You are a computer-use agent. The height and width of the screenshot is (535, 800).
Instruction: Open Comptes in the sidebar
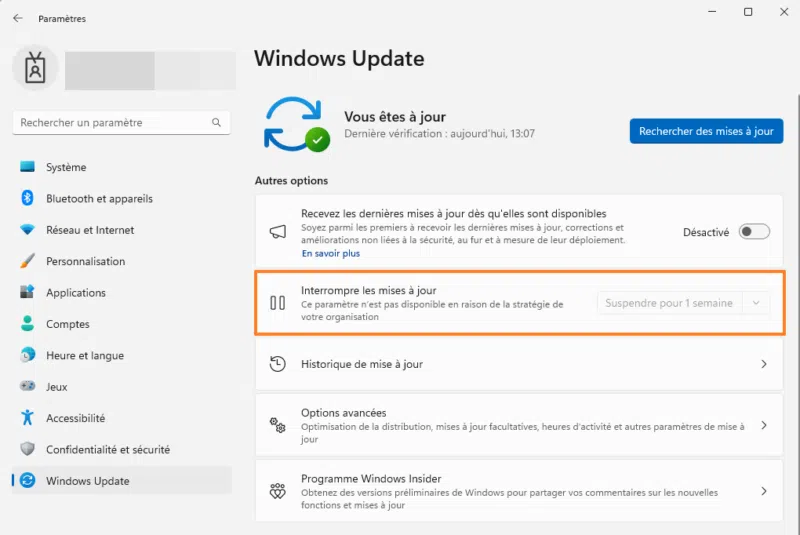click(x=68, y=324)
